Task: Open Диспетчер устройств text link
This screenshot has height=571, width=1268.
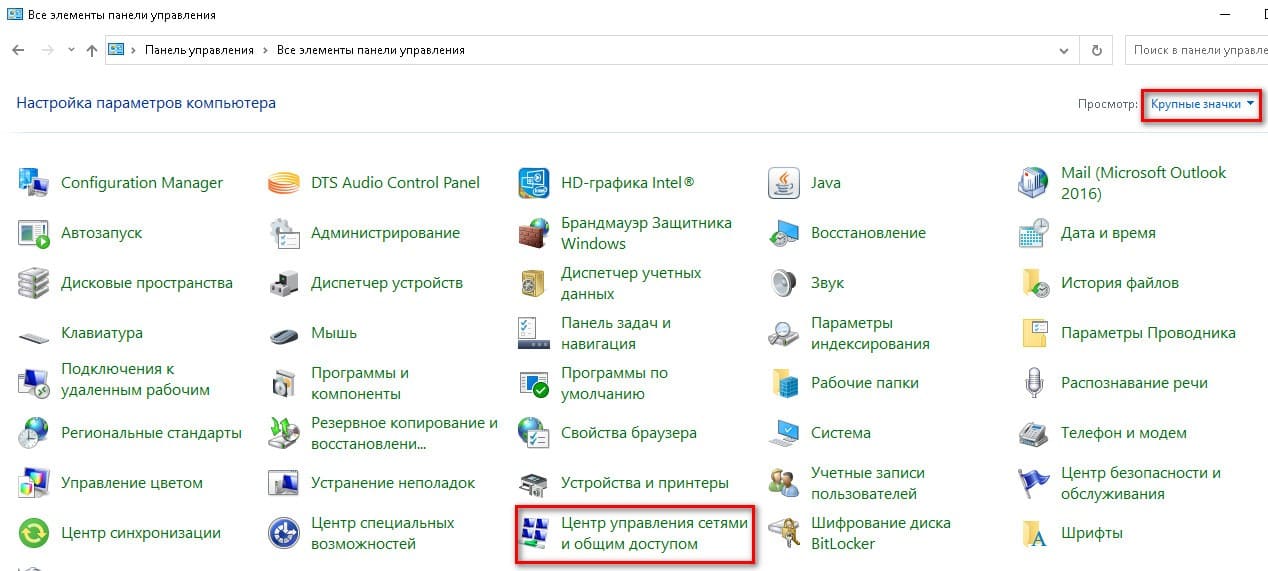Action: tap(387, 283)
